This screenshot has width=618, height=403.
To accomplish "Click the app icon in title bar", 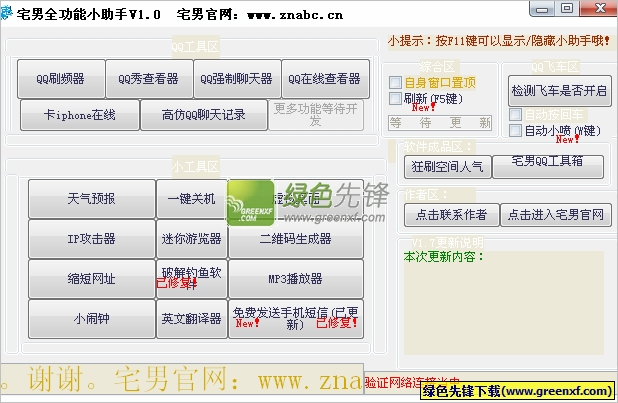I will coord(7,13).
